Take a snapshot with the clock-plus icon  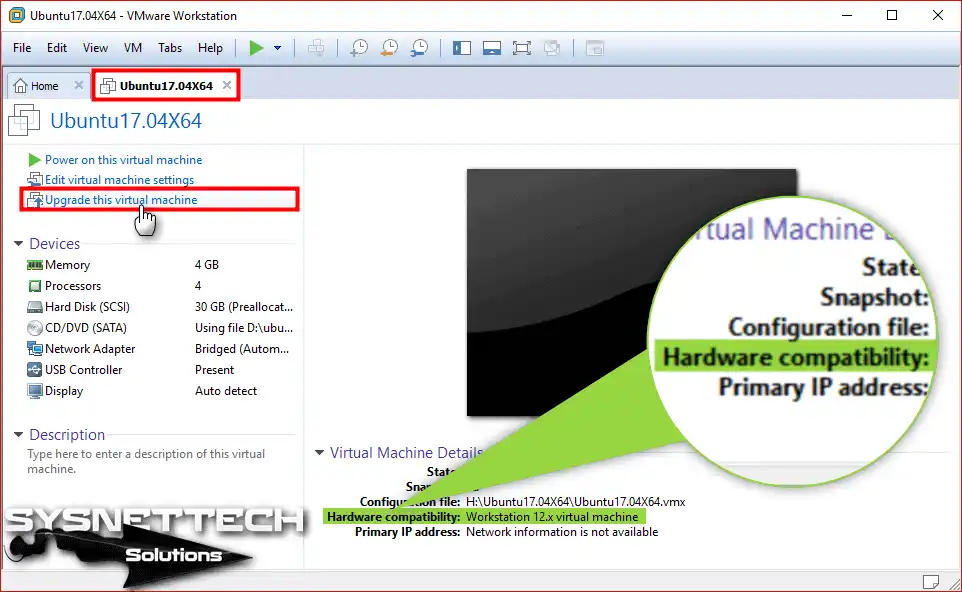359,48
